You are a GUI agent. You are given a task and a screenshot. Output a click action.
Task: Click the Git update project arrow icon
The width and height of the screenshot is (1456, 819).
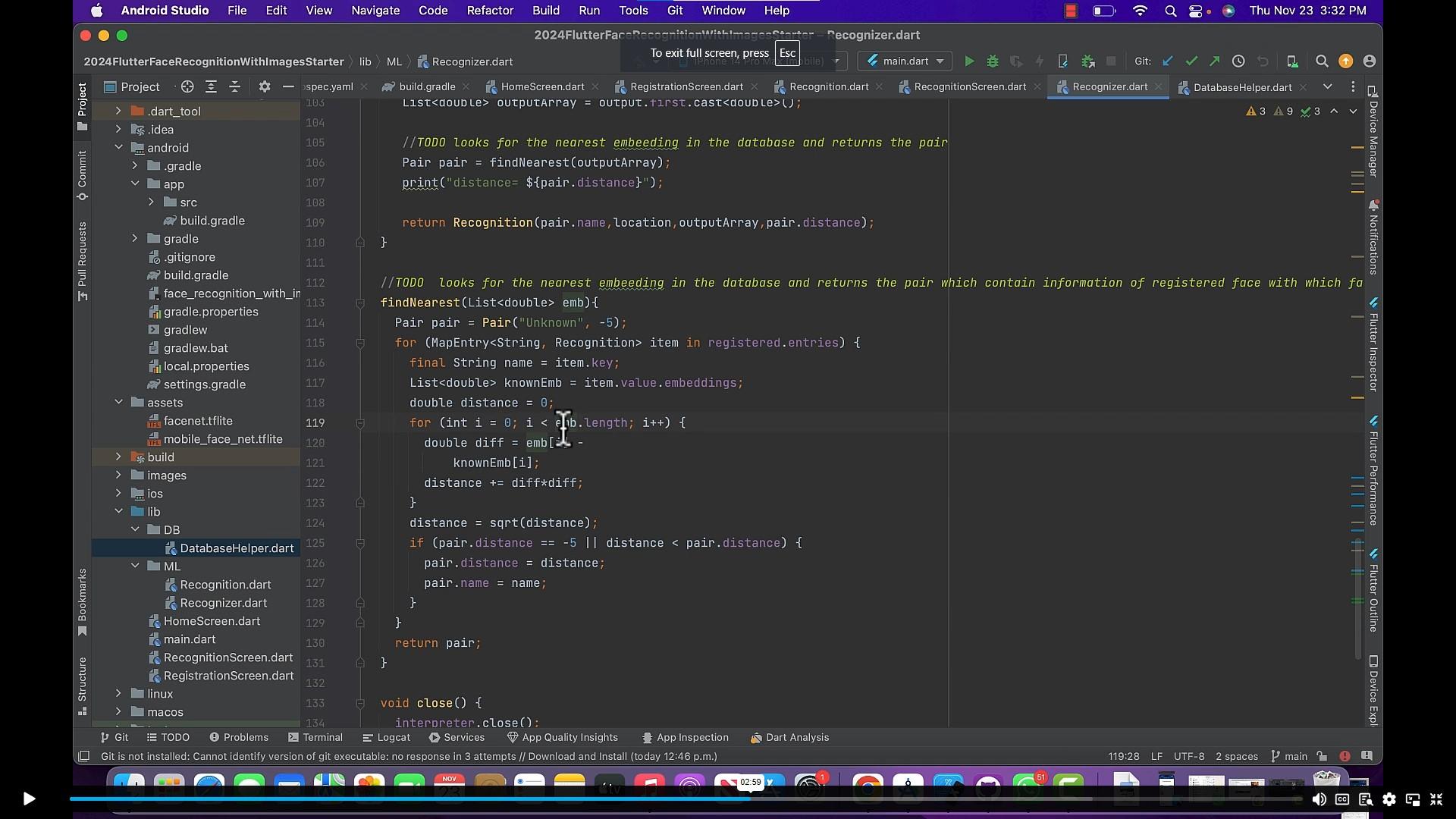pyautogui.click(x=1168, y=61)
